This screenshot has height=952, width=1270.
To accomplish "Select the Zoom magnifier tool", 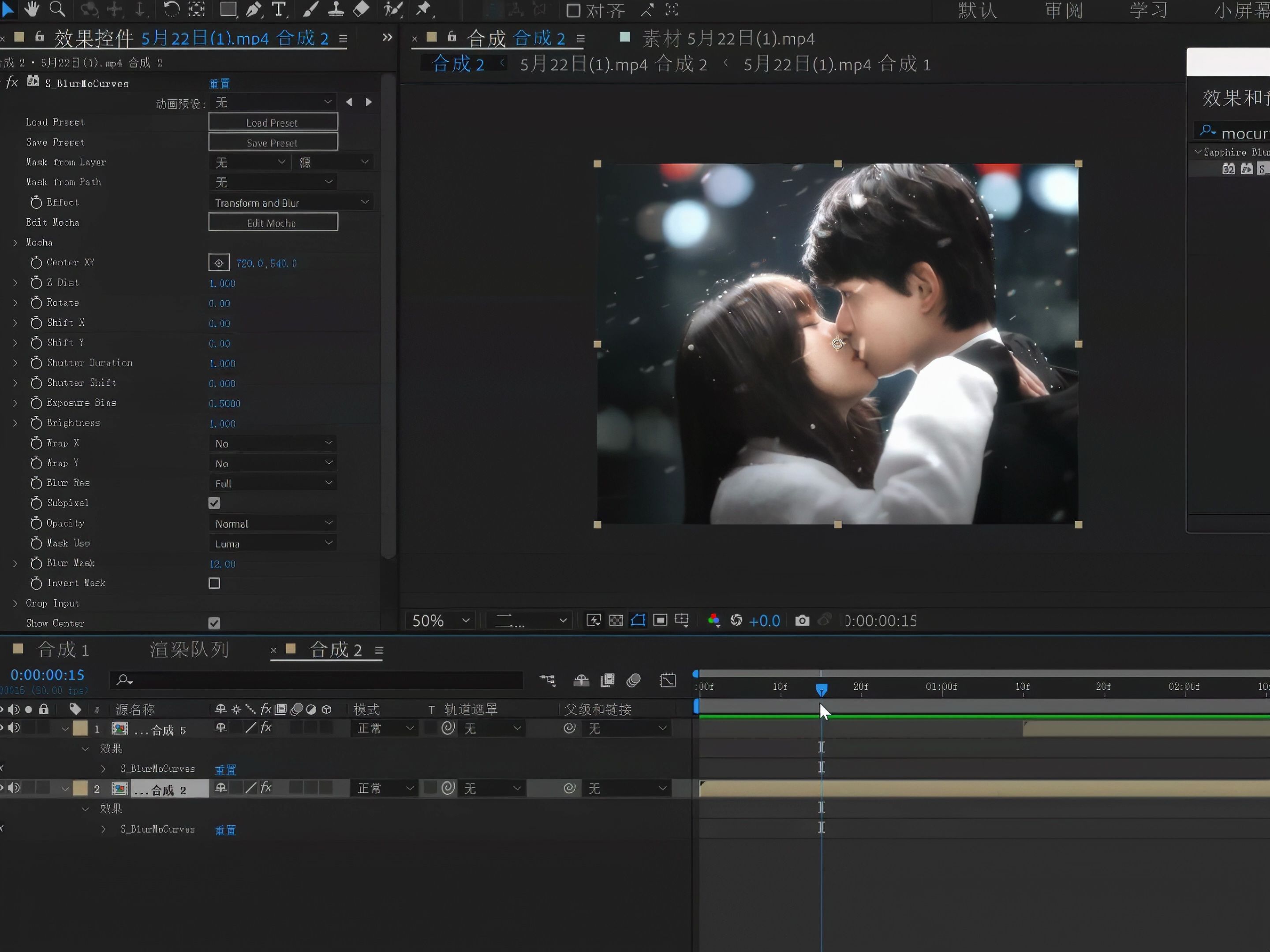I will pos(57,9).
